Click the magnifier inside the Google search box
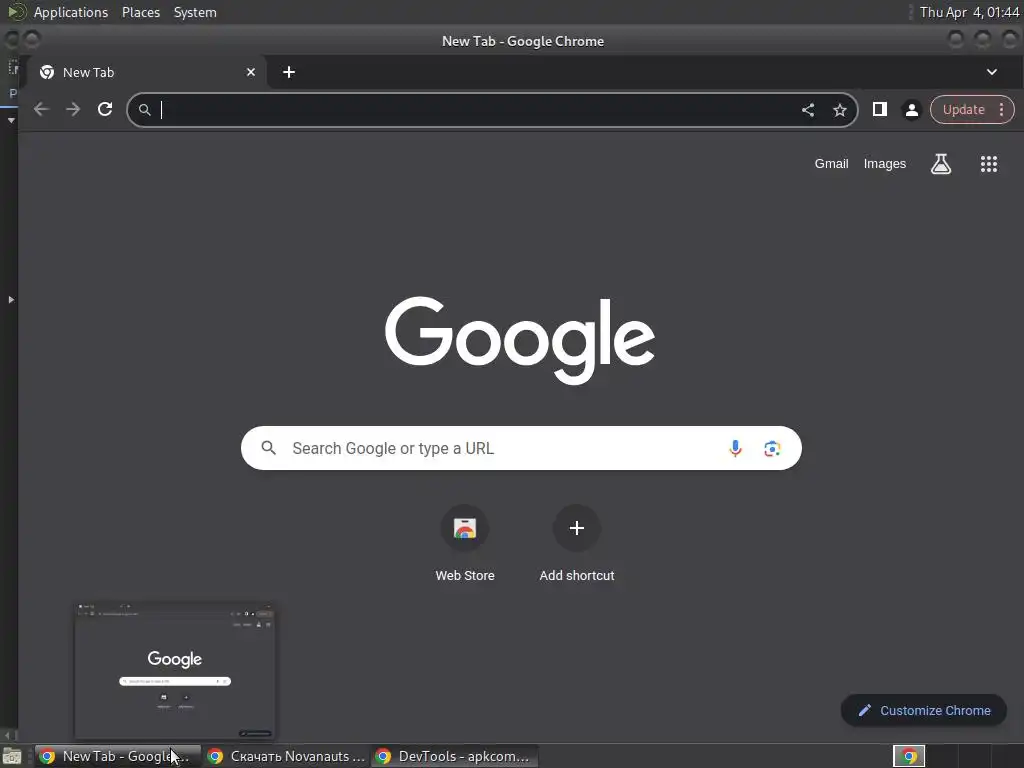Screen dimensions: 1024x768 (x=268, y=448)
